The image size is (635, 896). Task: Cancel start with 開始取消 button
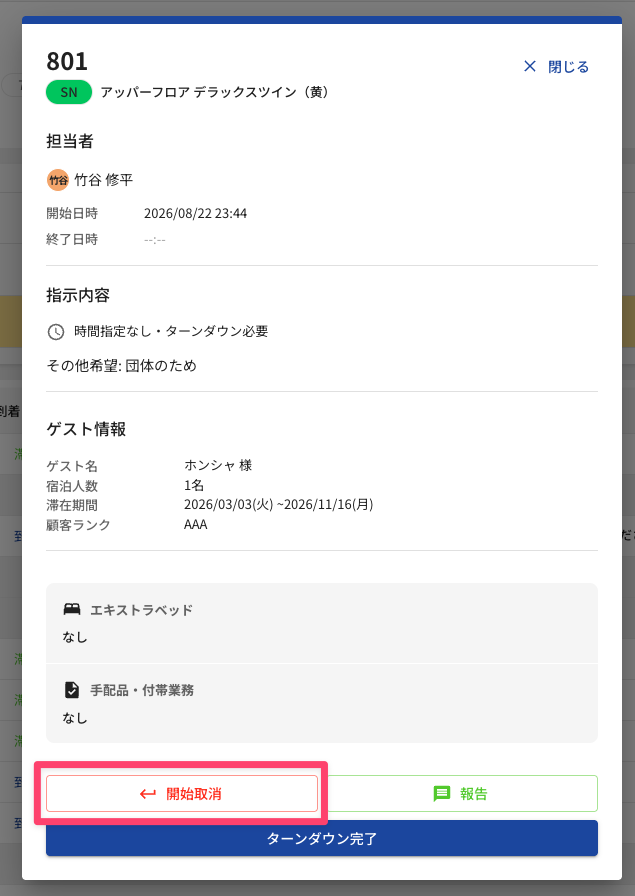(182, 793)
